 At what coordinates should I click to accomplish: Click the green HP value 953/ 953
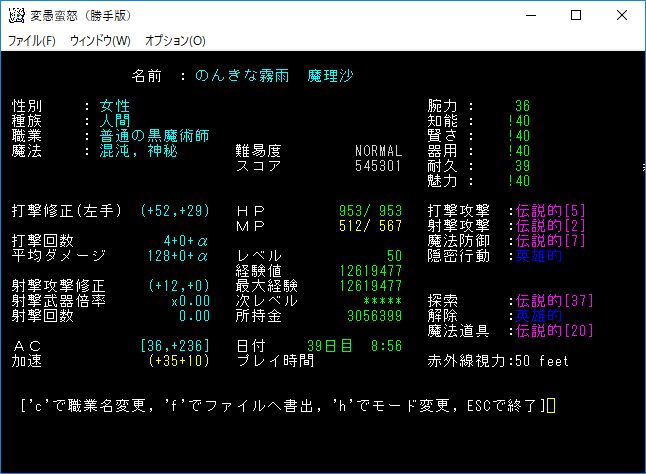371,211
